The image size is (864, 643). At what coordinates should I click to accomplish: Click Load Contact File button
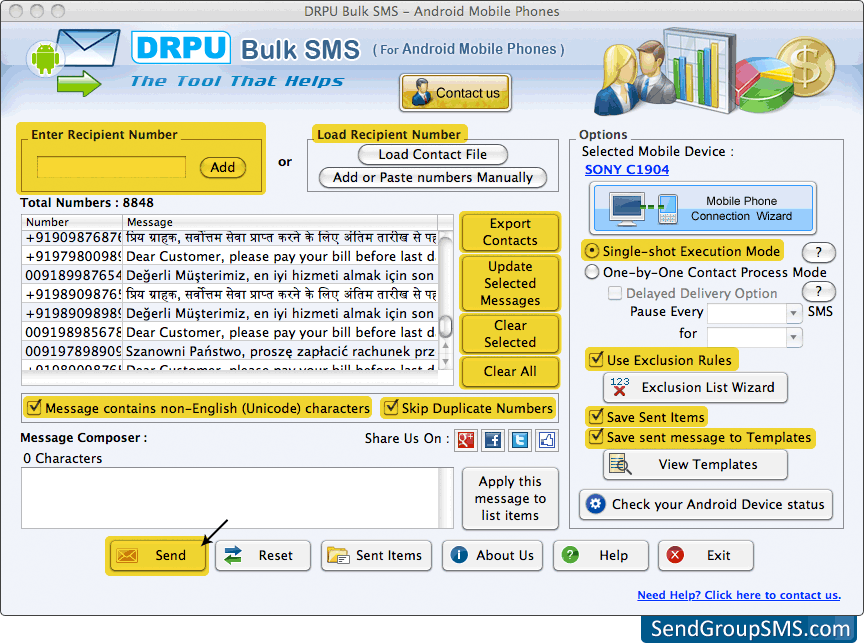[x=433, y=154]
